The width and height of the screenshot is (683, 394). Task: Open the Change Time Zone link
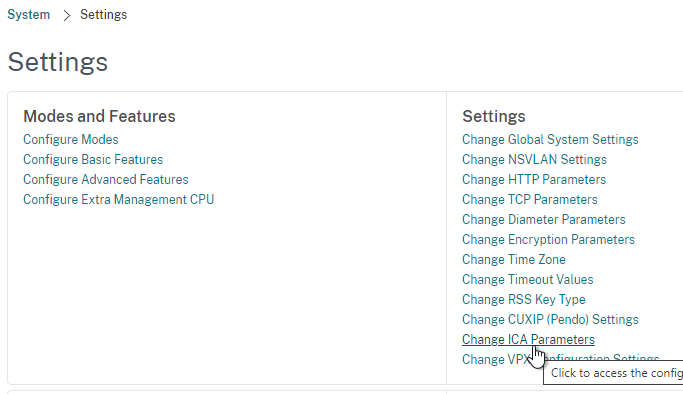[x=514, y=259]
